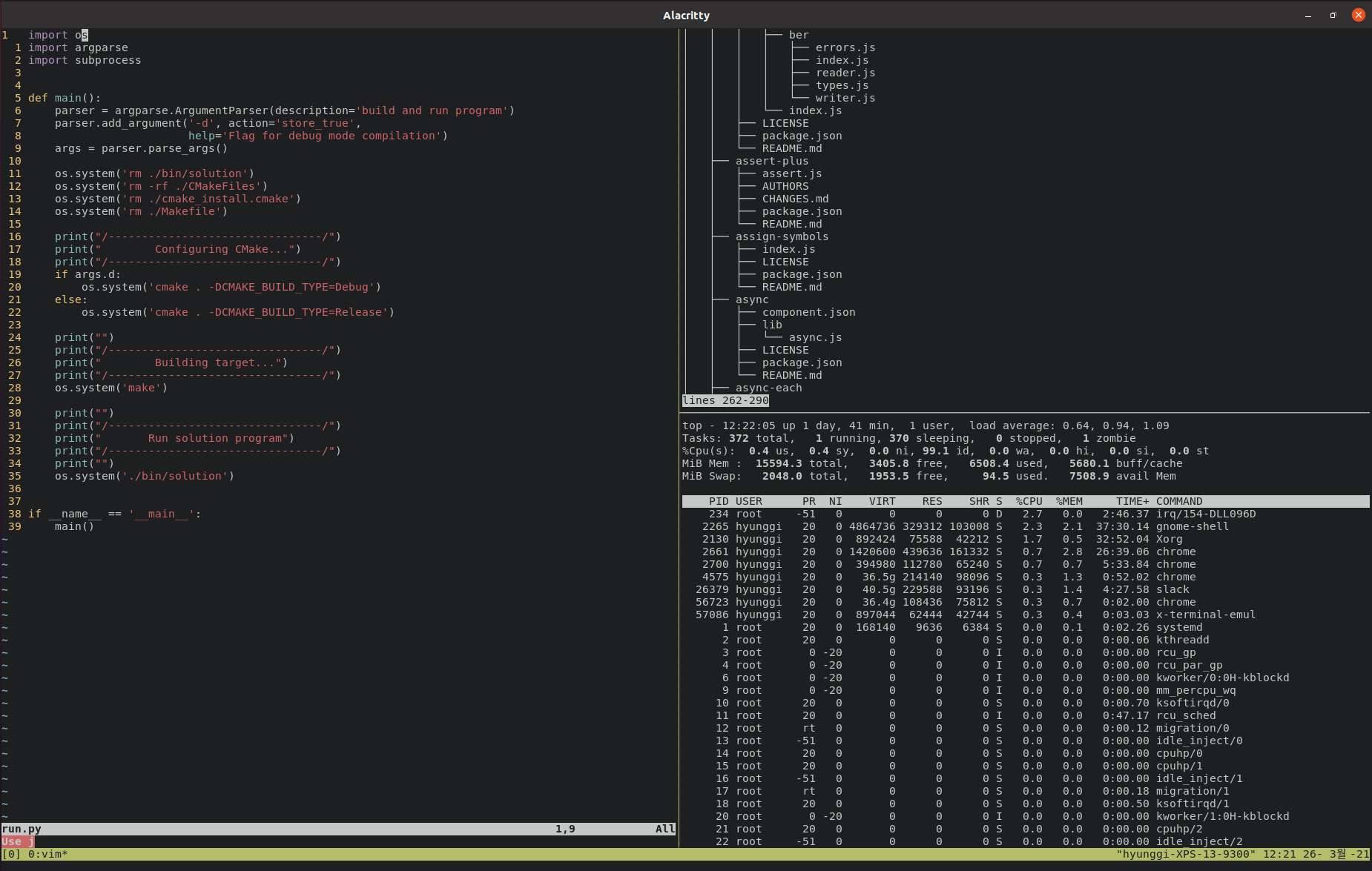Click the systemd process row

(1026, 627)
